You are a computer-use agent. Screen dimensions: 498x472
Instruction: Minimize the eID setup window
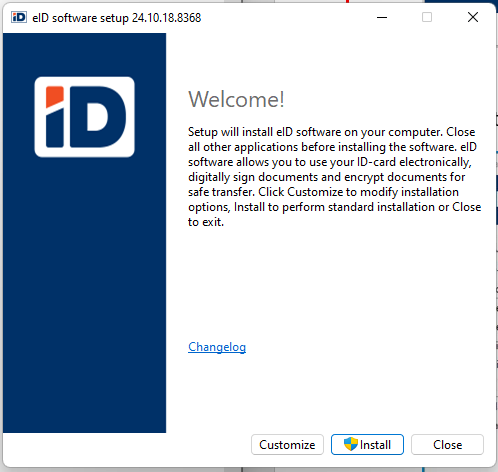pyautogui.click(x=382, y=17)
